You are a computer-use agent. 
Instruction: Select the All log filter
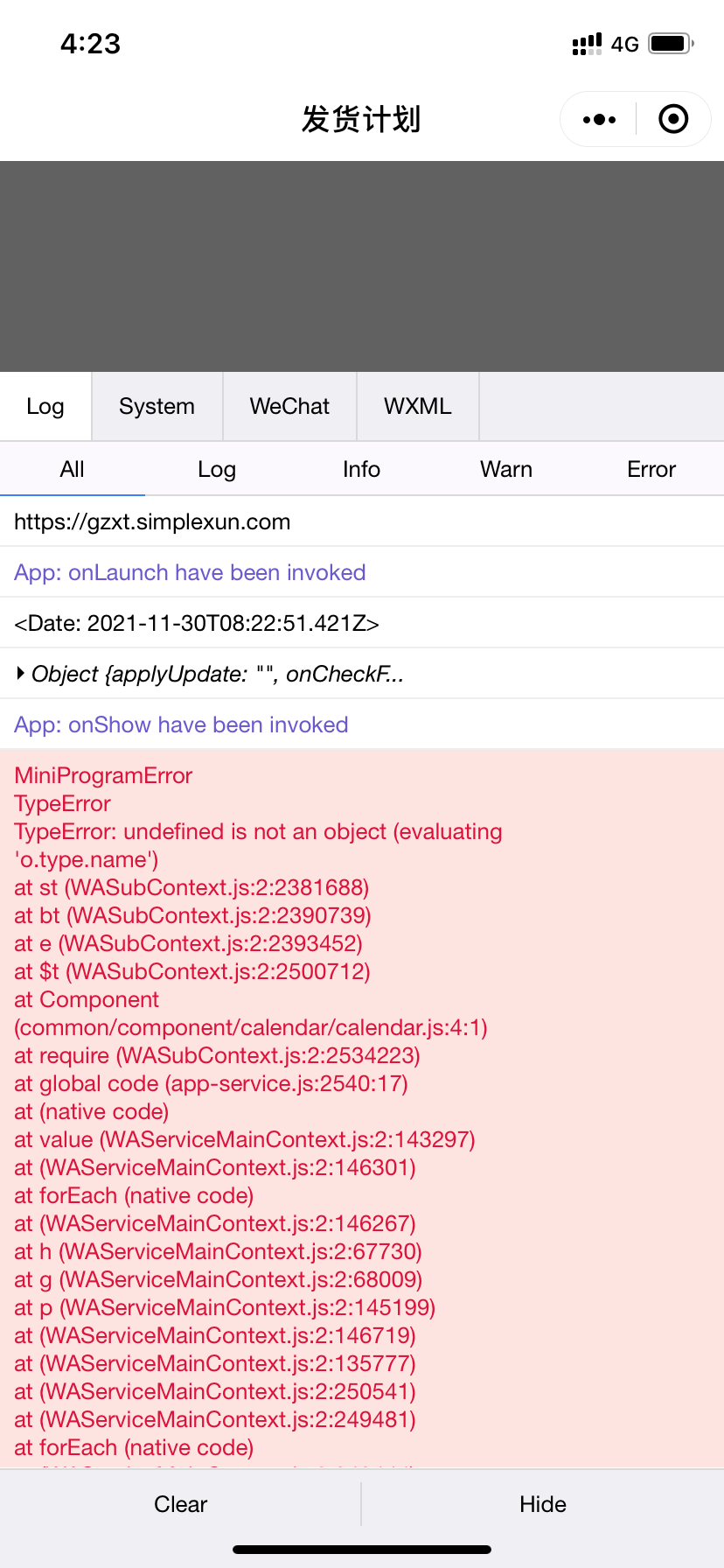(x=73, y=469)
